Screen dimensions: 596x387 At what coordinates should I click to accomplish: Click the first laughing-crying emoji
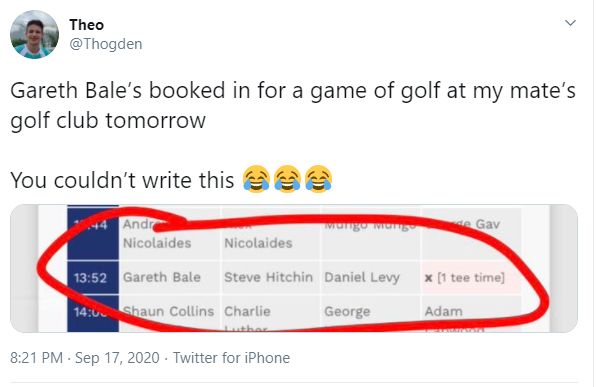point(256,179)
